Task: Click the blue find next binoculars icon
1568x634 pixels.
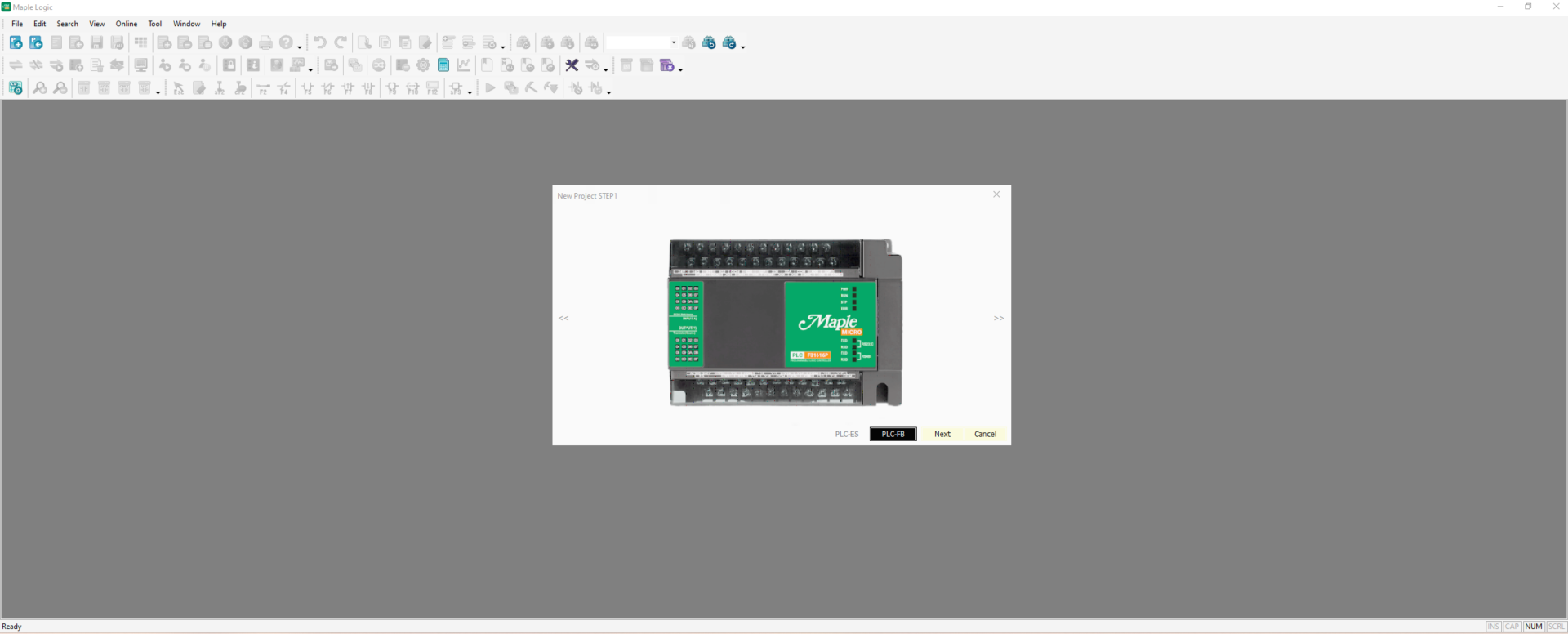Action: coord(729,42)
